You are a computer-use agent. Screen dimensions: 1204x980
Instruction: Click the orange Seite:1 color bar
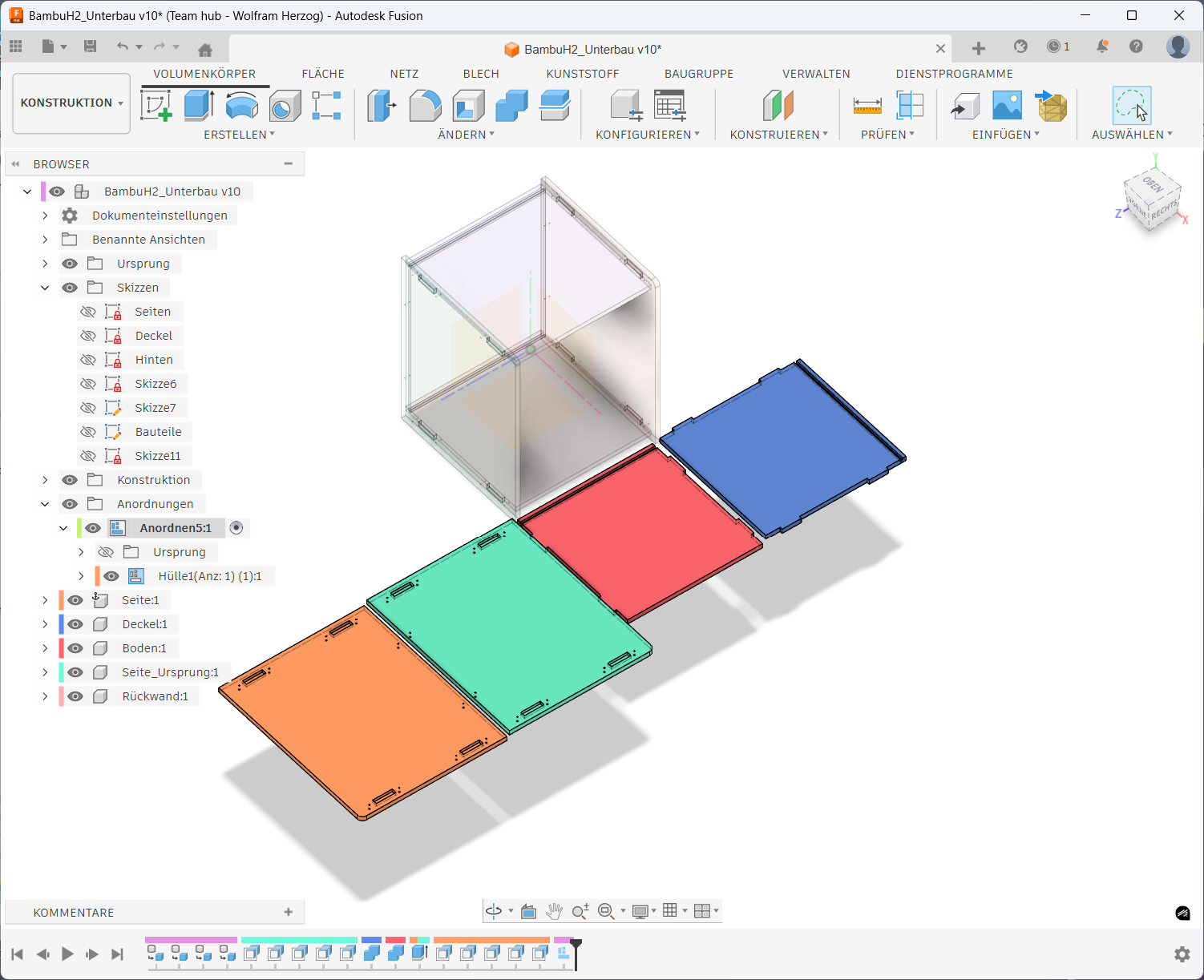coord(61,600)
